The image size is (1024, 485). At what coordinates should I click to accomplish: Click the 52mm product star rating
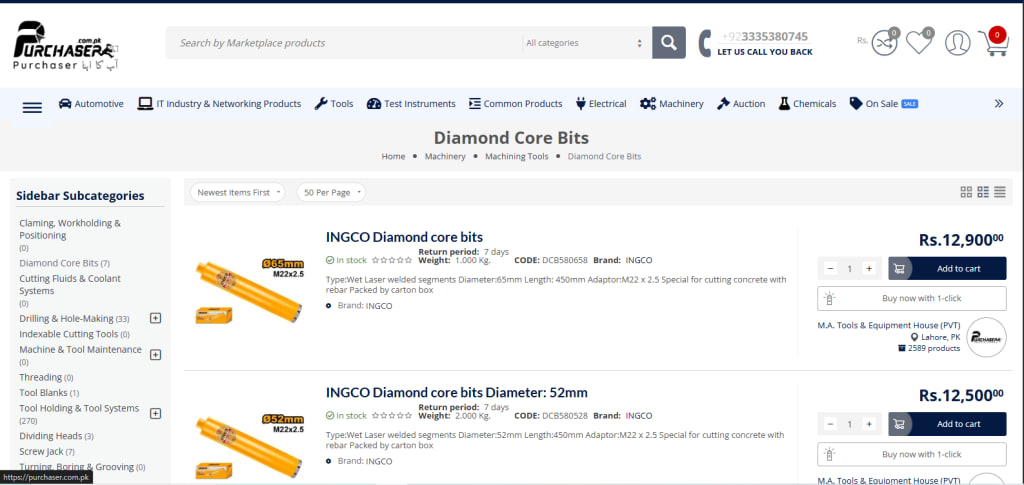[392, 415]
